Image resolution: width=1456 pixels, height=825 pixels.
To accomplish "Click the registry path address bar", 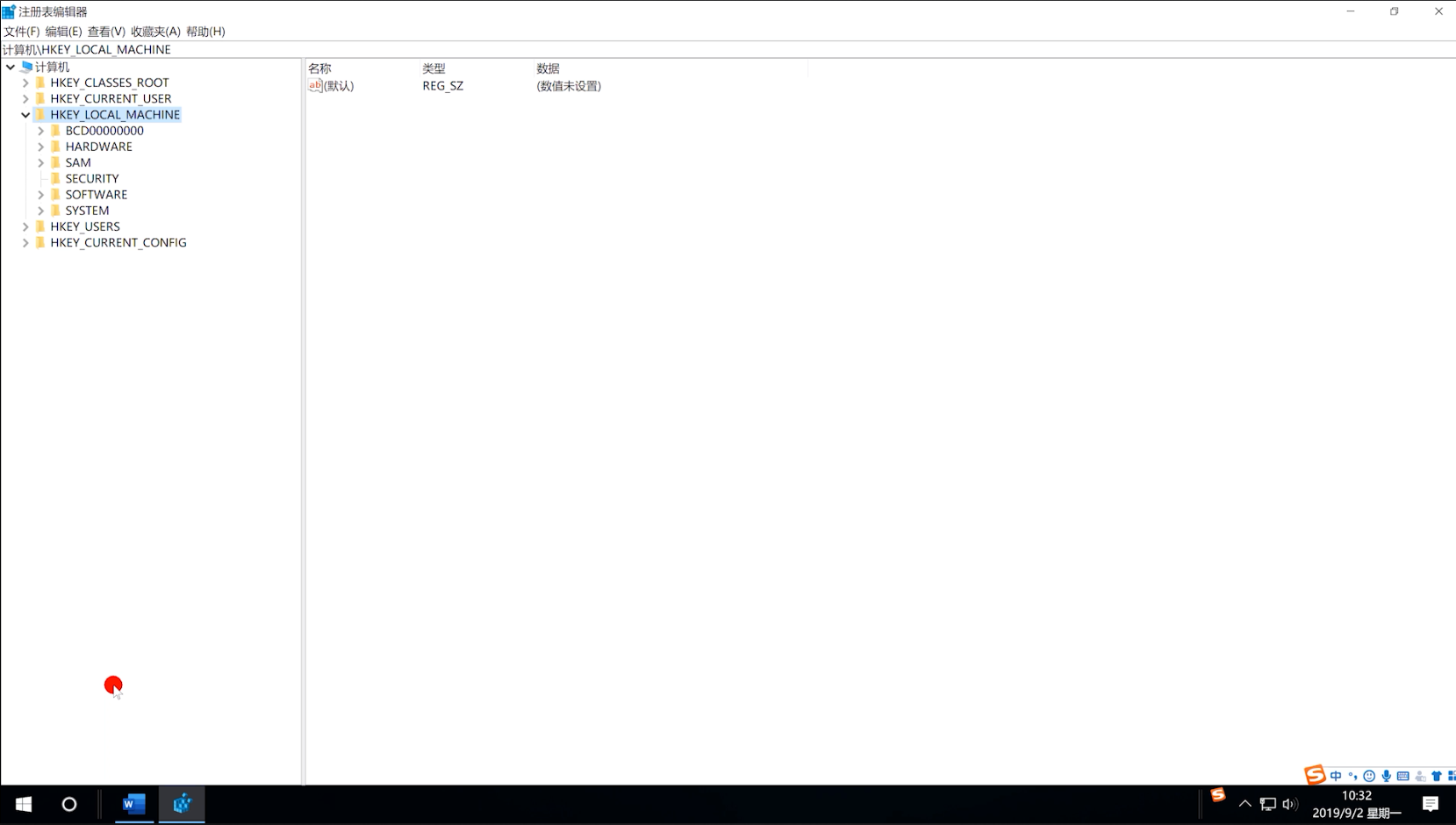I will point(728,50).
